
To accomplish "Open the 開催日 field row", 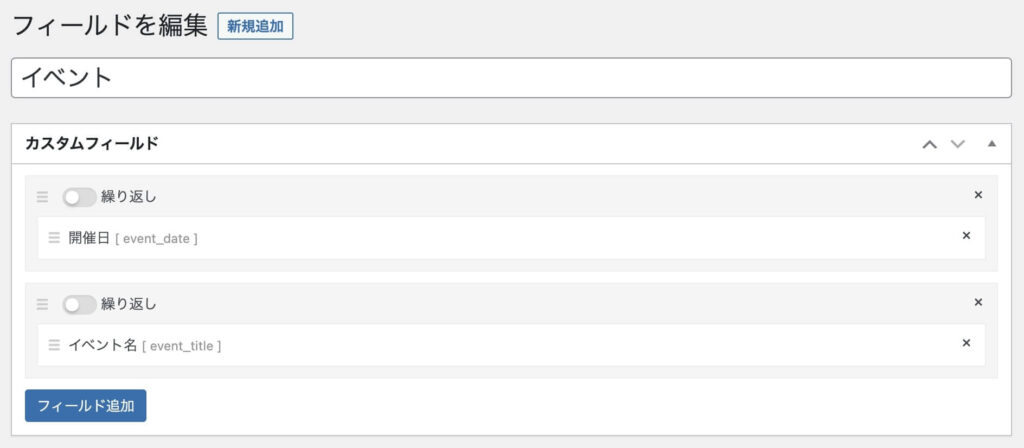I will point(500,238).
